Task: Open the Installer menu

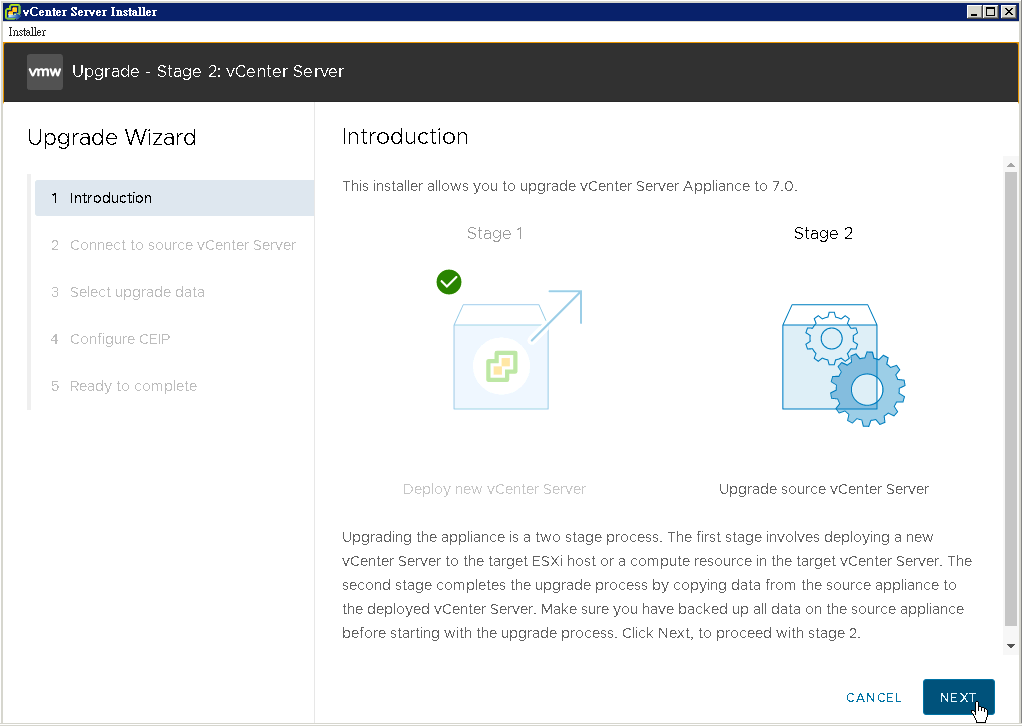Action: 27,31
